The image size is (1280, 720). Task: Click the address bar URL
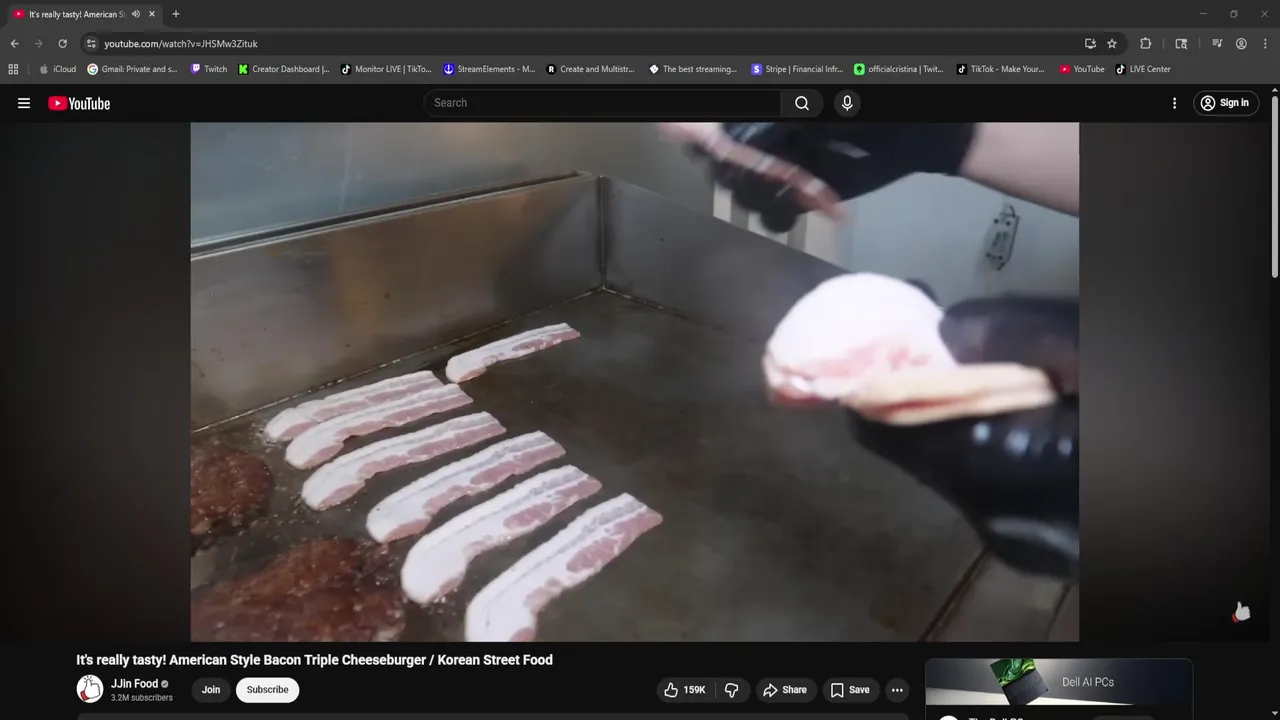181,44
